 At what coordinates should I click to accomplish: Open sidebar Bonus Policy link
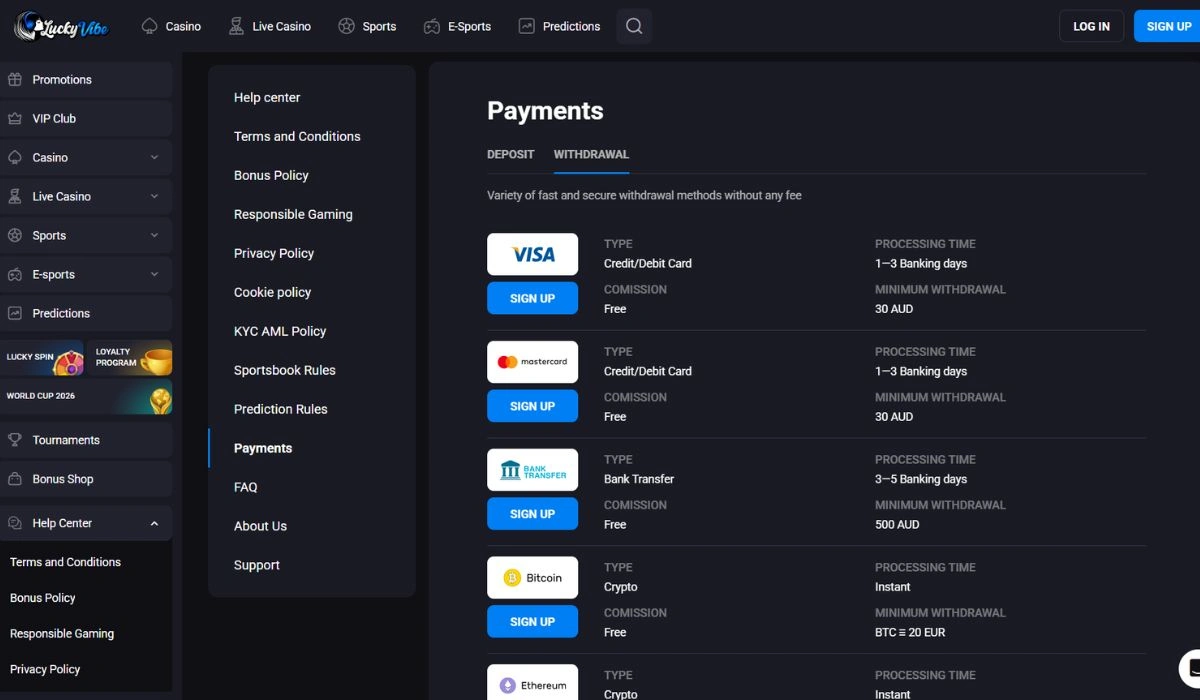pos(43,598)
